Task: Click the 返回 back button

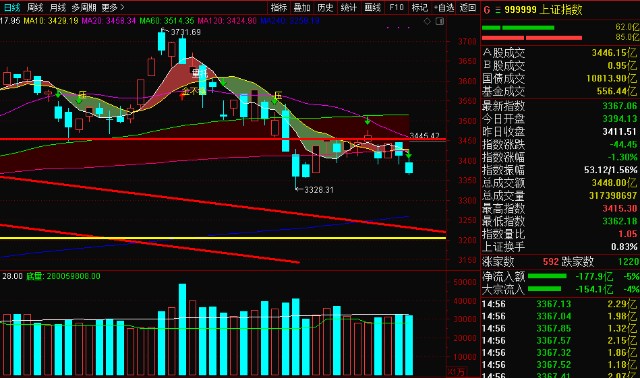Action: (x=468, y=7)
